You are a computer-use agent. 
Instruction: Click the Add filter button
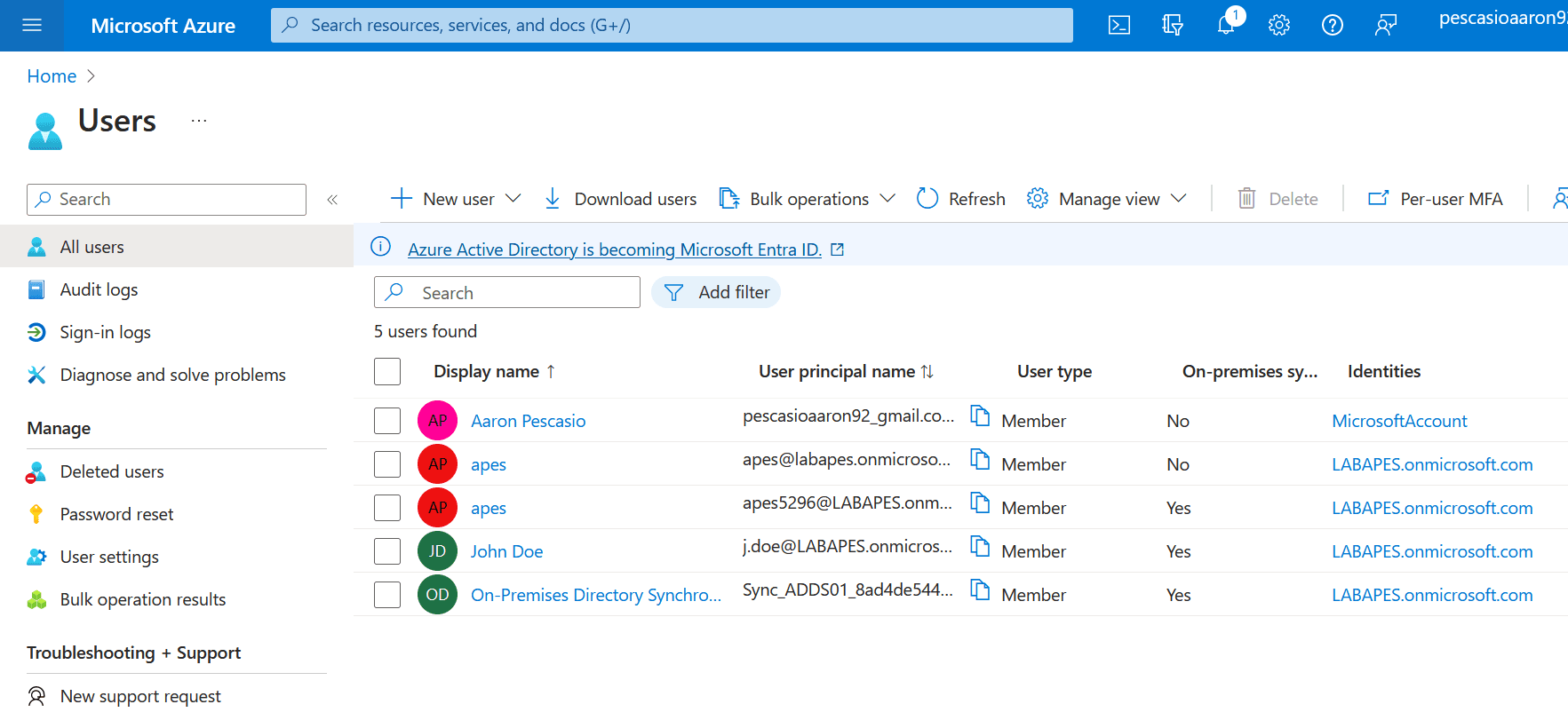point(716,293)
